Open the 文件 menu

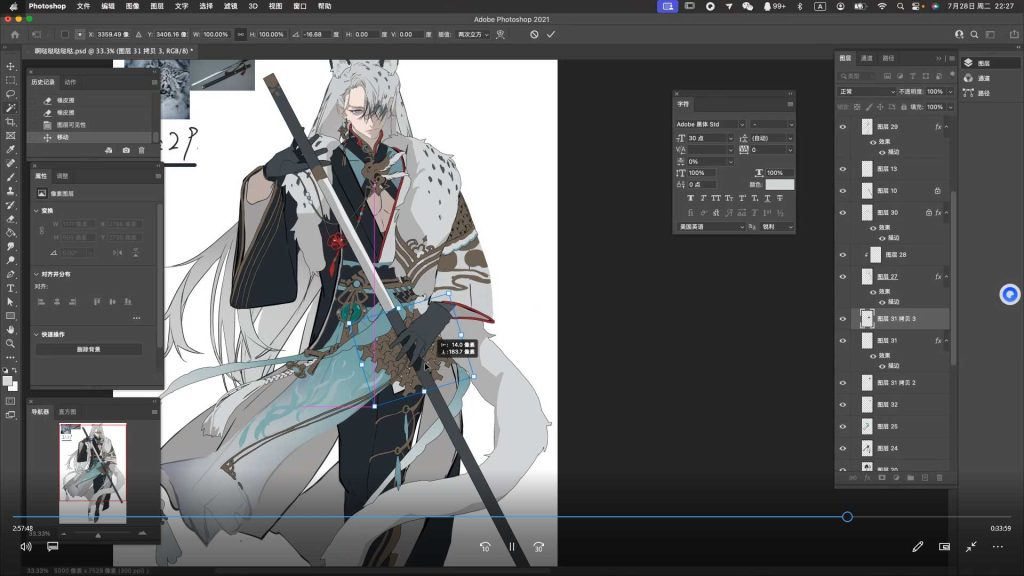click(x=84, y=6)
